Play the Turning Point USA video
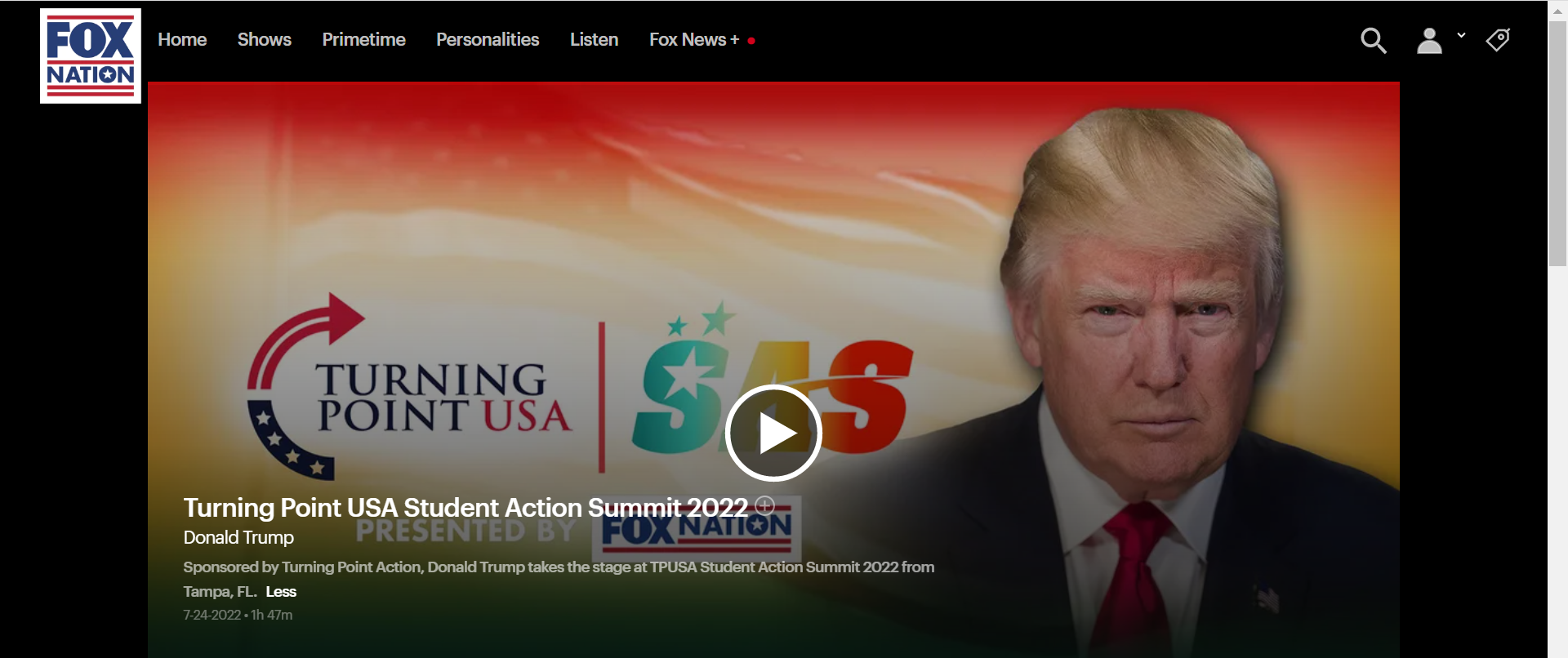Image resolution: width=1568 pixels, height=658 pixels. (x=773, y=433)
